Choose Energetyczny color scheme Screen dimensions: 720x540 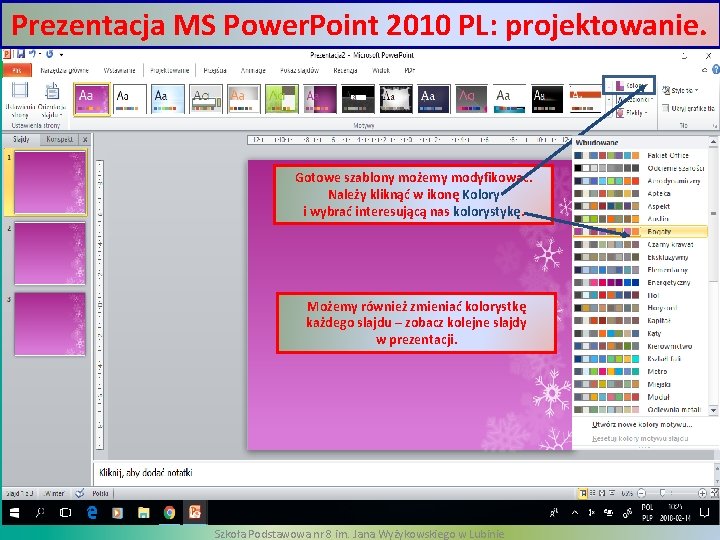tap(640, 283)
